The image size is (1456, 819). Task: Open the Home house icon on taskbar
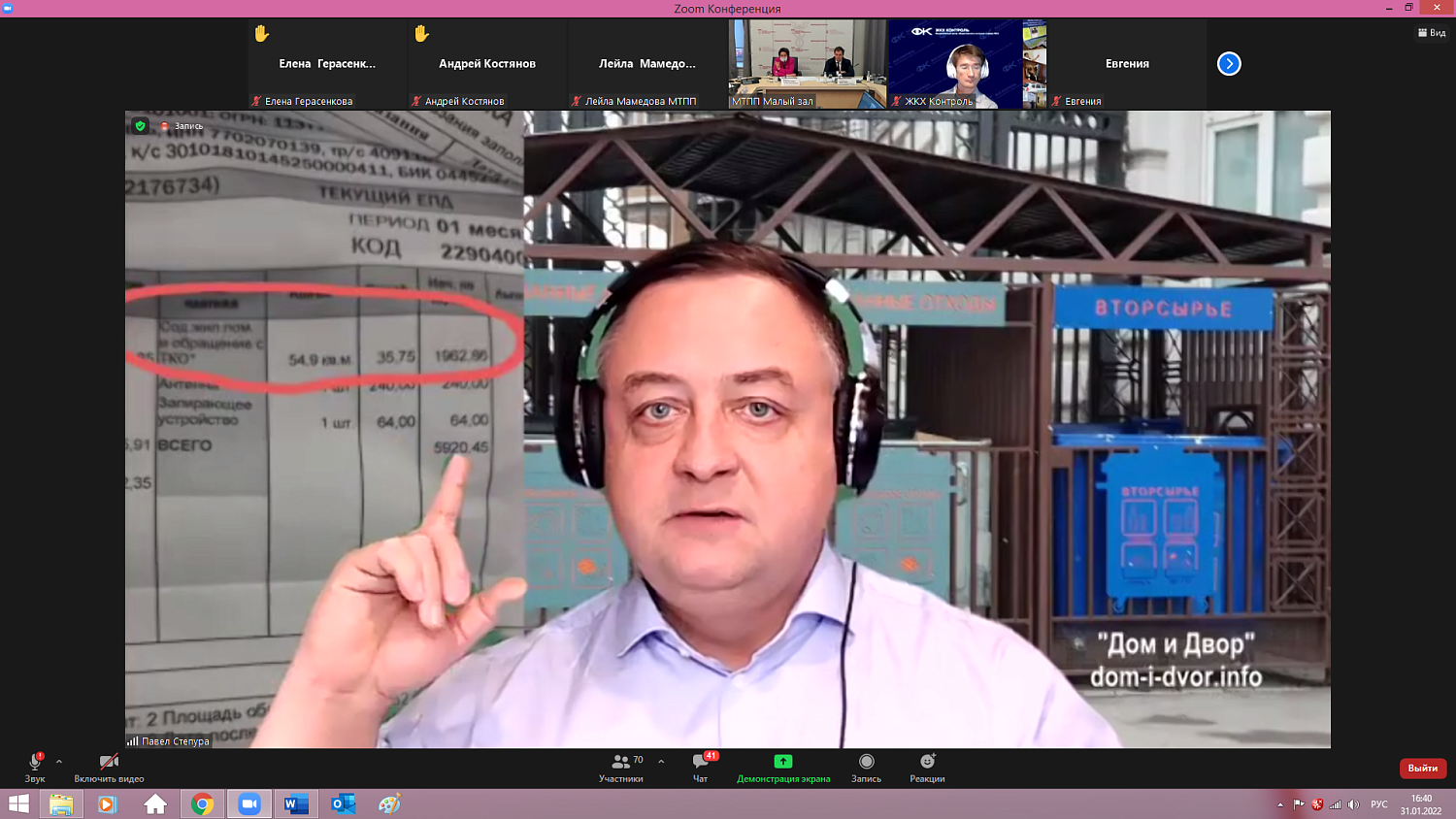tap(155, 803)
